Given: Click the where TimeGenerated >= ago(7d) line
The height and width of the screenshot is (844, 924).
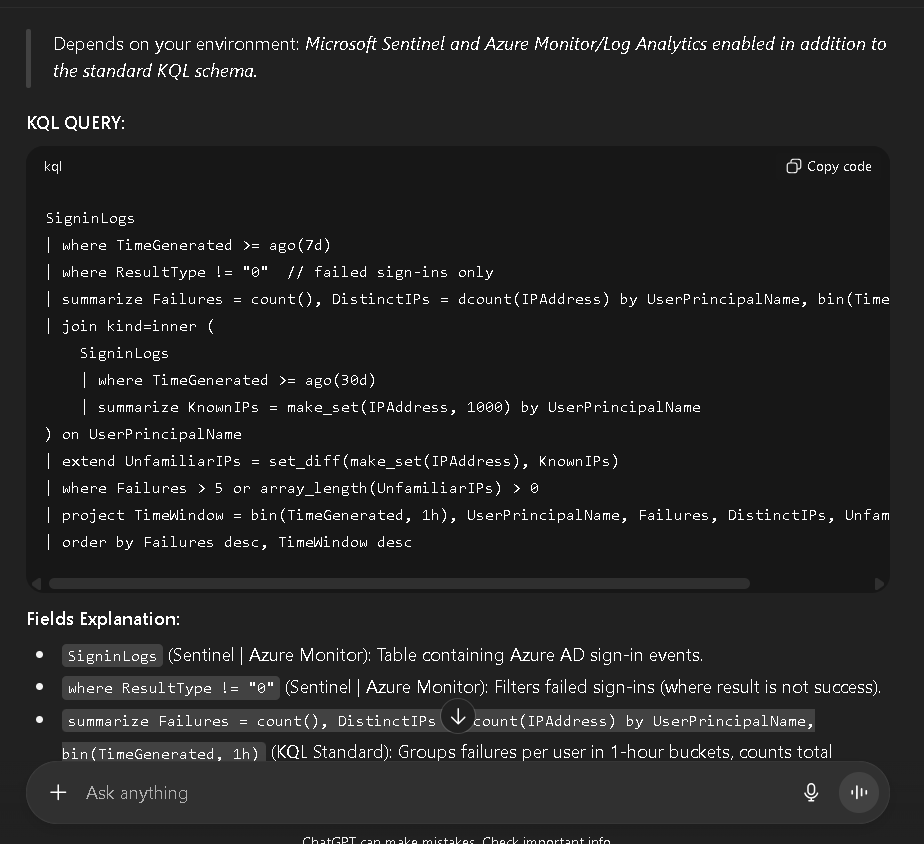Looking at the screenshot, I should tap(189, 245).
